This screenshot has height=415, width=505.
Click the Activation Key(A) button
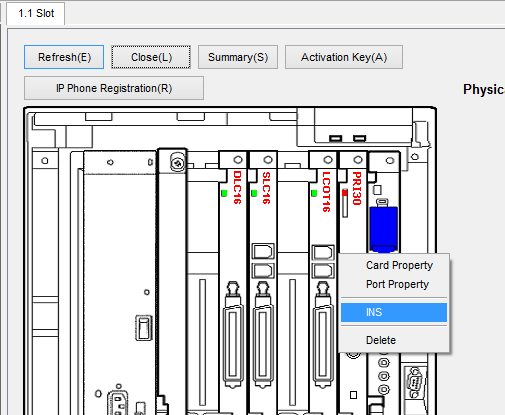pos(344,57)
